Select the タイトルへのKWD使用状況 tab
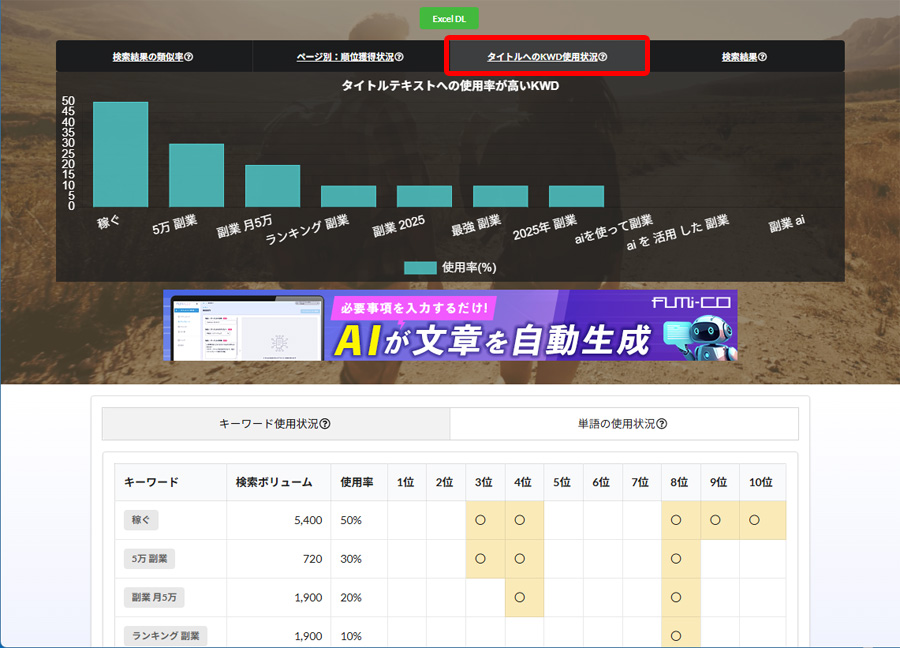The width and height of the screenshot is (900, 648). click(546, 57)
